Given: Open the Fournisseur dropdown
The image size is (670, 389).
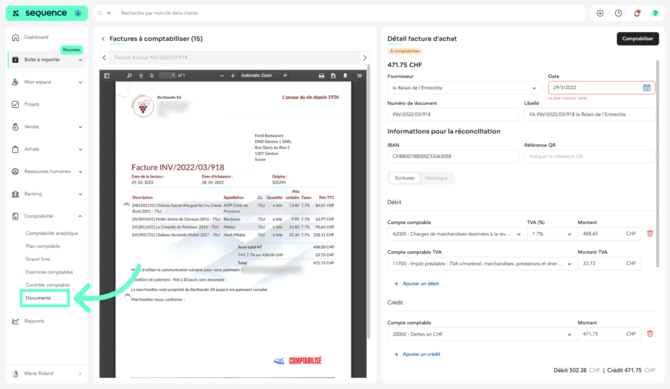Looking at the screenshot, I should pos(464,88).
